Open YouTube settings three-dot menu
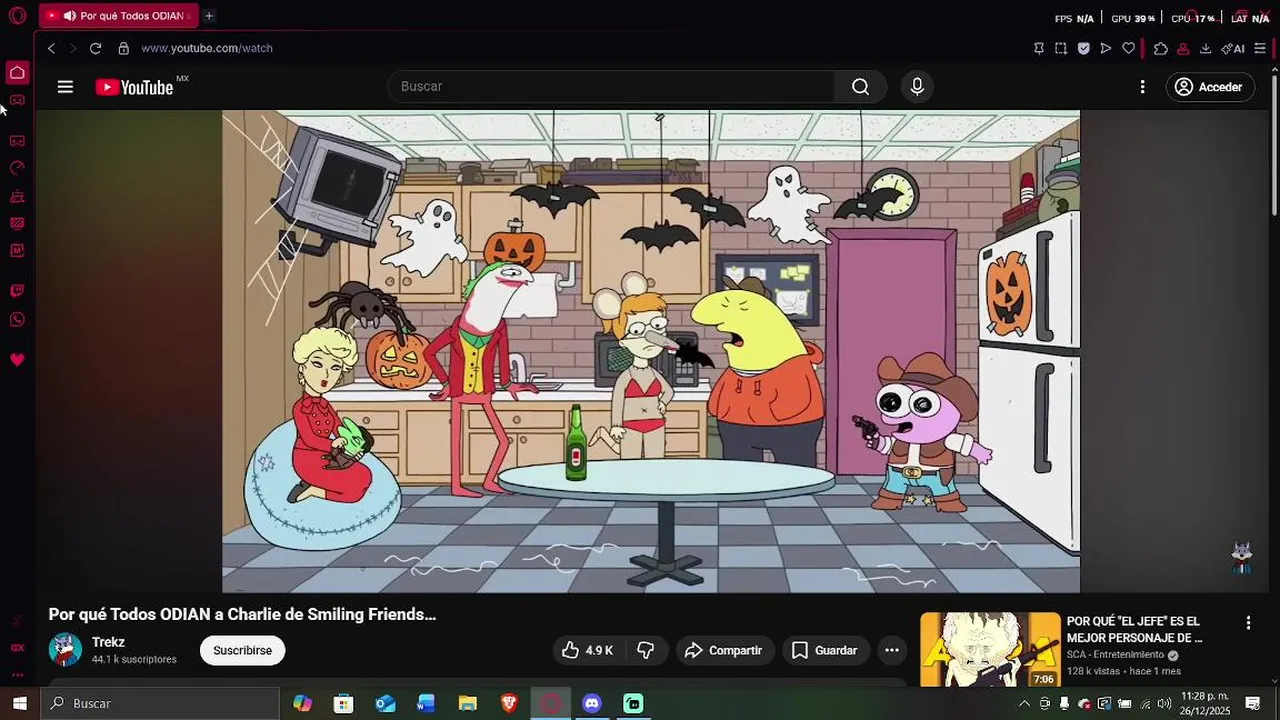The width and height of the screenshot is (1280, 720). 1142,87
